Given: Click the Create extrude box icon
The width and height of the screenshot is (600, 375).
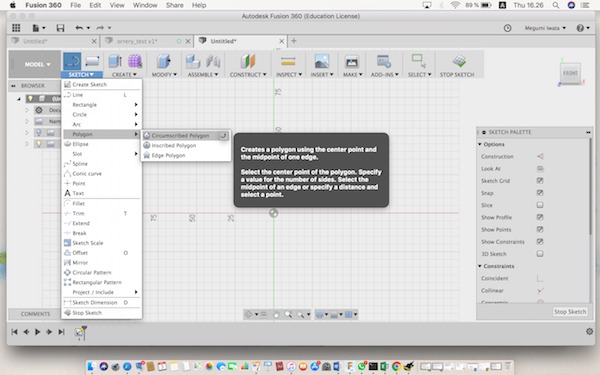Looking at the screenshot, I should pos(115,61).
